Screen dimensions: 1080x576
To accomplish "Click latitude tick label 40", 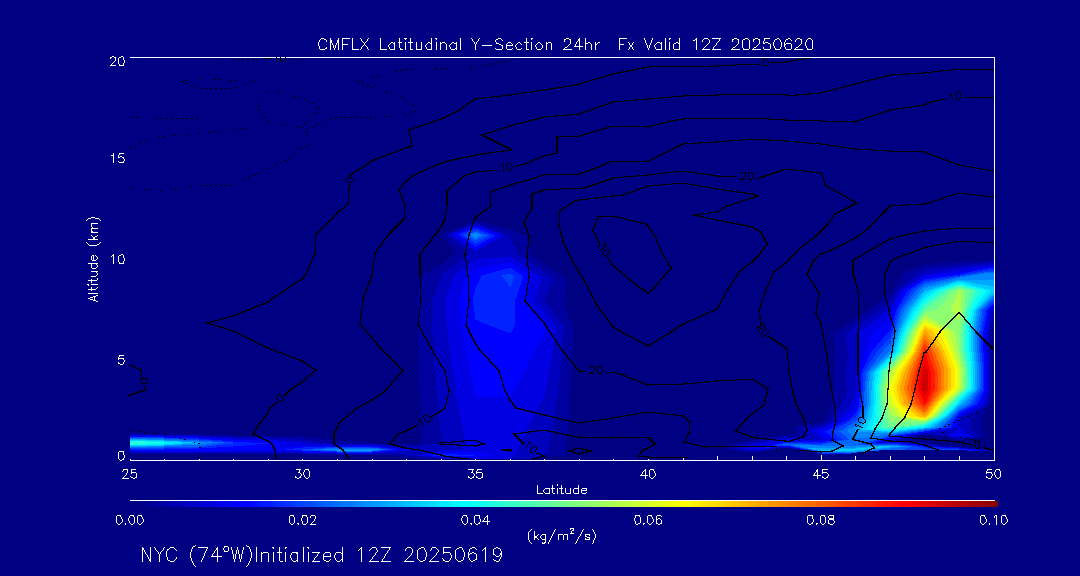I will (x=648, y=473).
